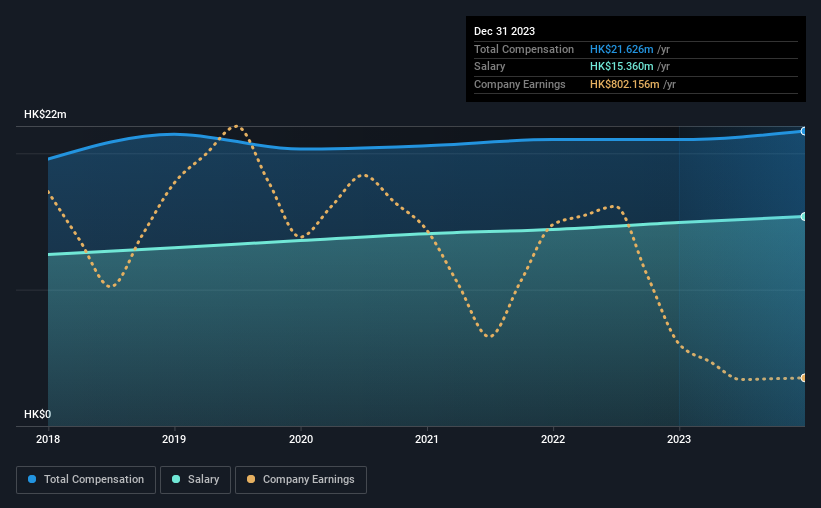Viewport: 821px width, 508px height.
Task: Click the teal dot in Salary legend
Action: [176, 479]
